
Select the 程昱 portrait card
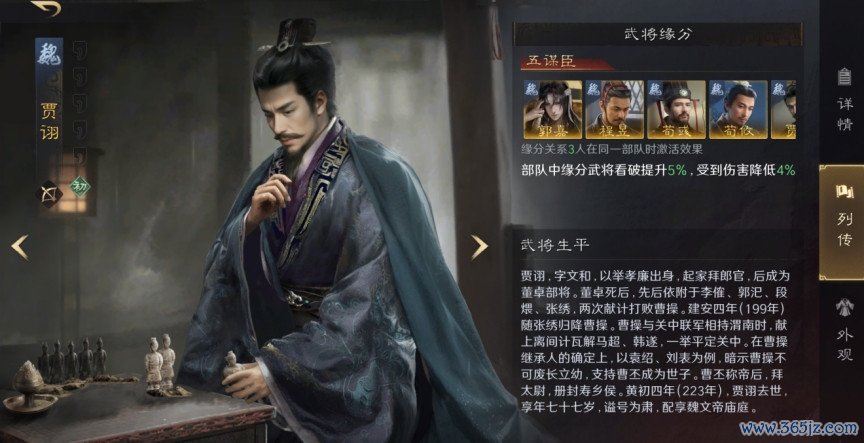[x=614, y=109]
